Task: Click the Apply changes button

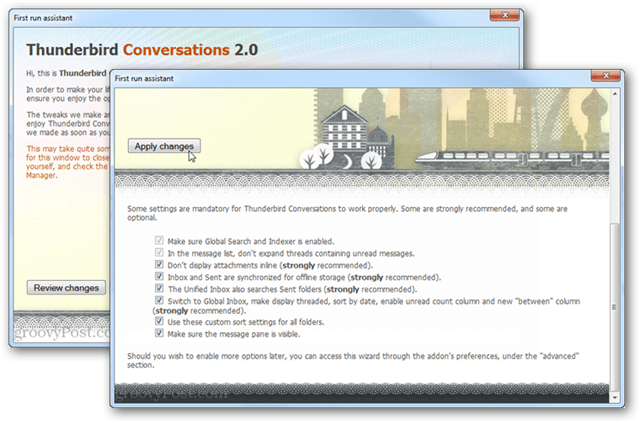Action: pos(164,146)
